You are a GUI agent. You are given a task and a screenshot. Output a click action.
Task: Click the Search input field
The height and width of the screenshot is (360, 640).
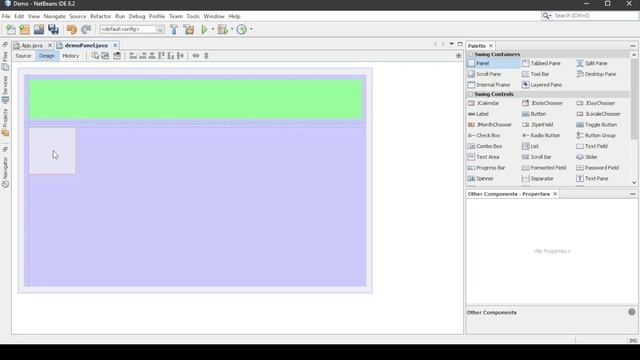point(595,16)
